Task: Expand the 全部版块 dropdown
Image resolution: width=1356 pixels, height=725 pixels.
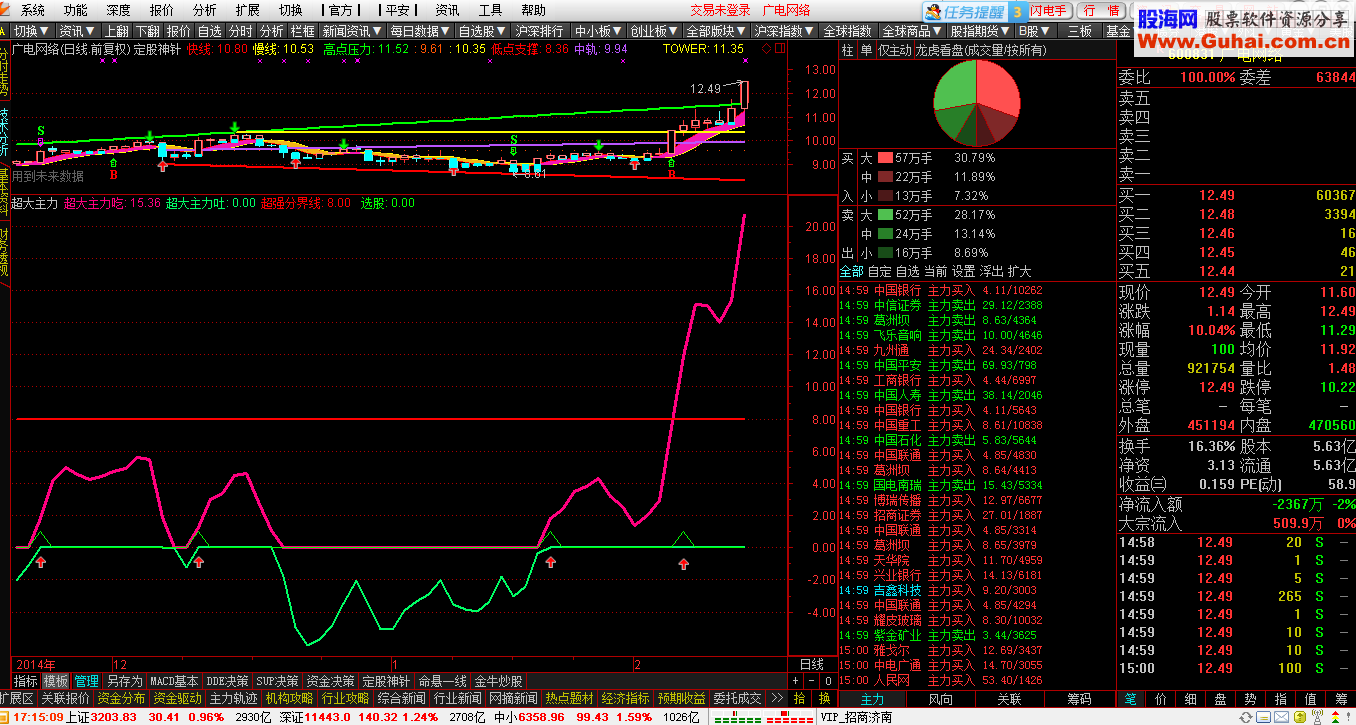Action: click(716, 31)
